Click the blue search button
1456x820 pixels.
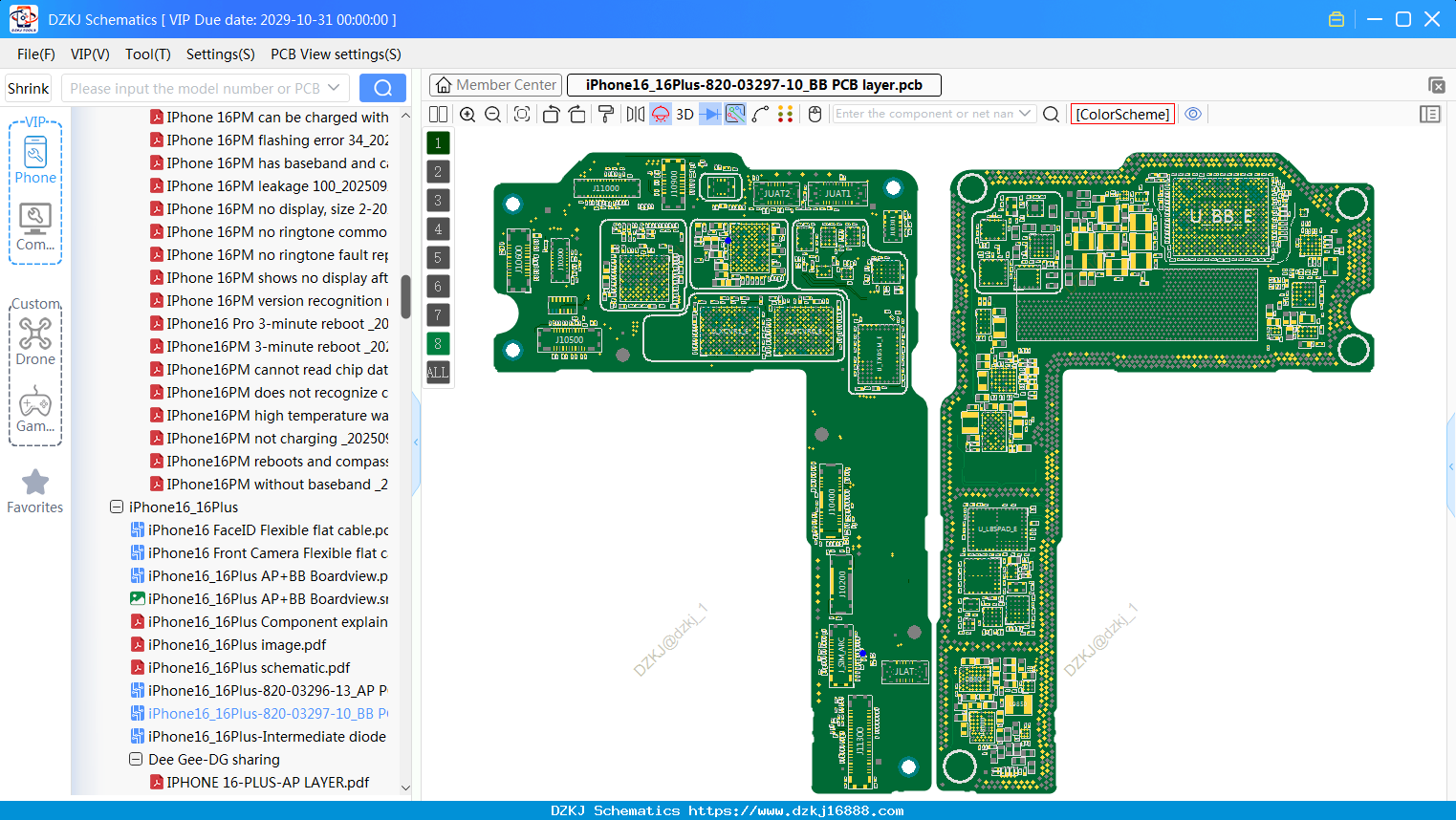382,88
